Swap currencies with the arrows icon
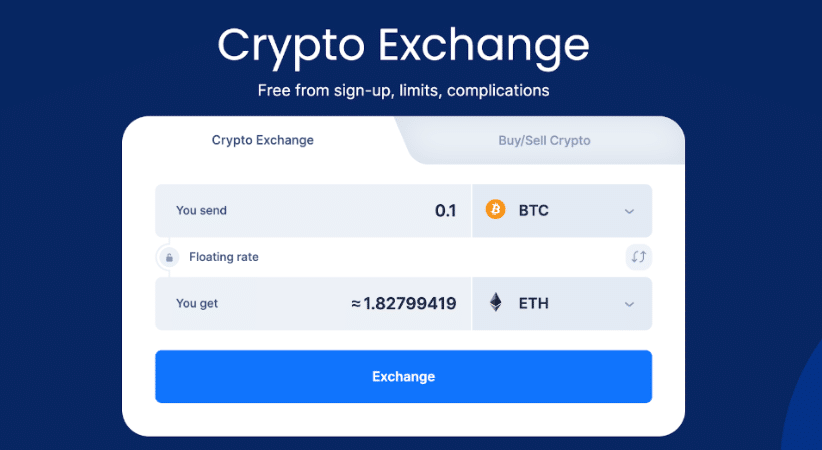822x450 pixels. (x=638, y=257)
